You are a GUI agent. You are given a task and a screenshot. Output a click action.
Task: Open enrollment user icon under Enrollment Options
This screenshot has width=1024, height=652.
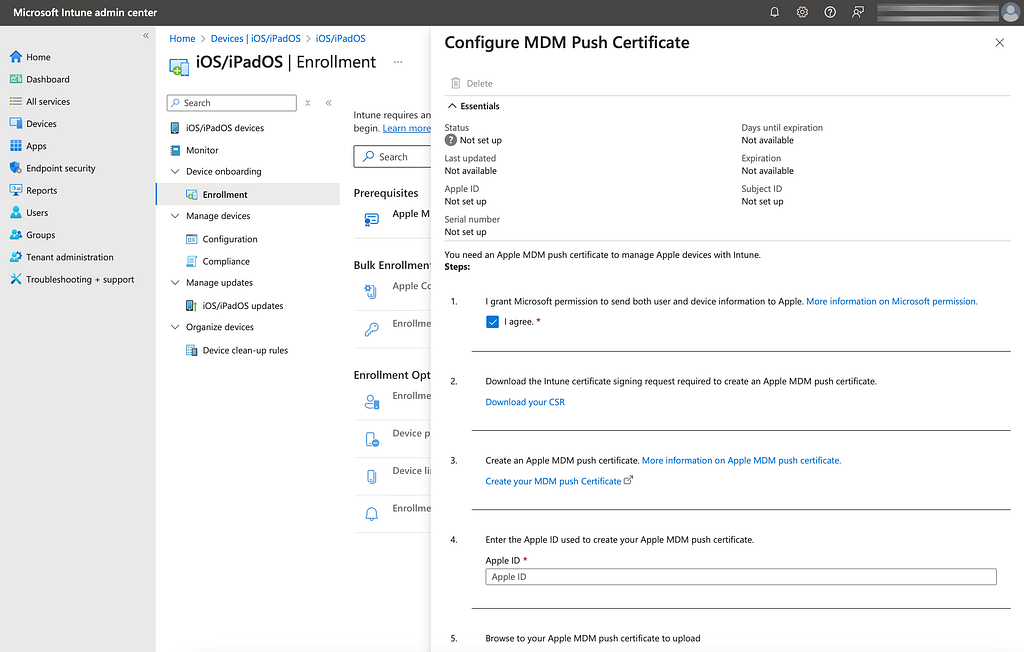pyautogui.click(x=371, y=402)
